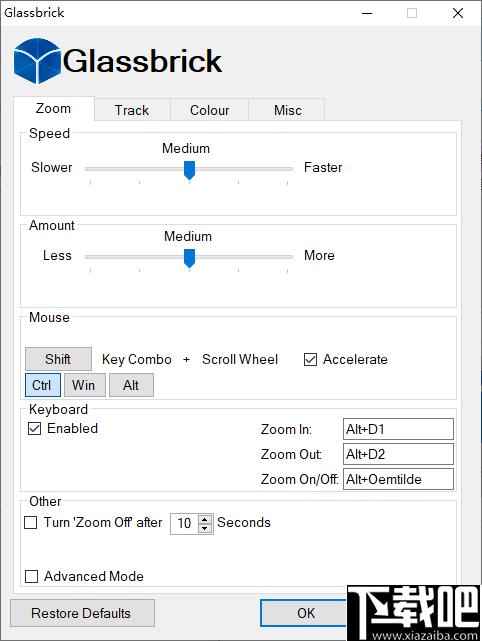482x641 pixels.
Task: Toggle the Shift key combo button
Action: (x=58, y=359)
